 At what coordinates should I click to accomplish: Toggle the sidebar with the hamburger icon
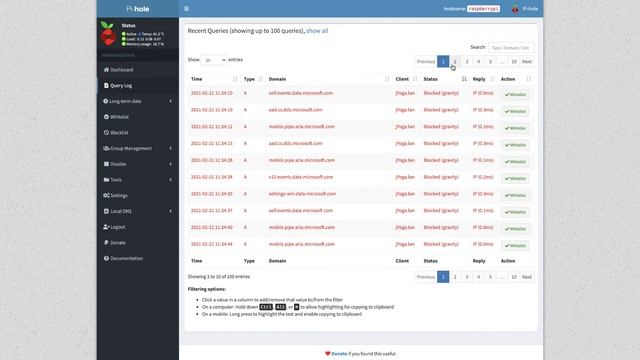[186, 9]
